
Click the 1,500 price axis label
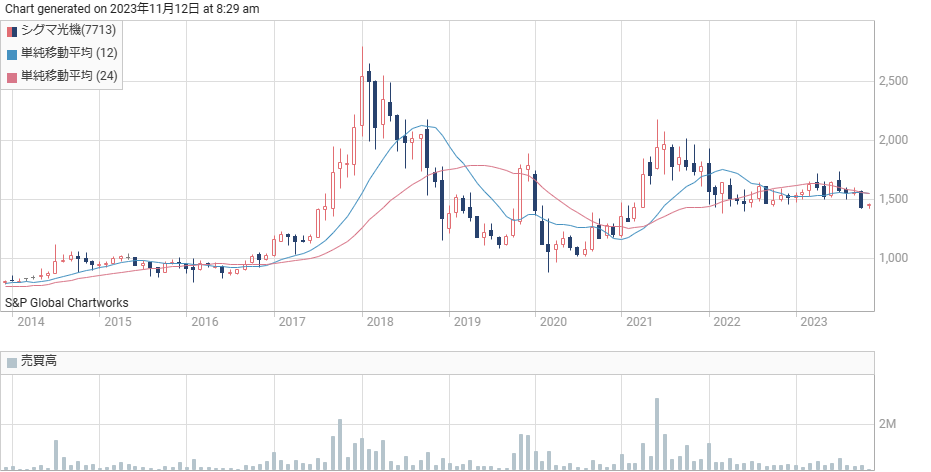point(894,199)
